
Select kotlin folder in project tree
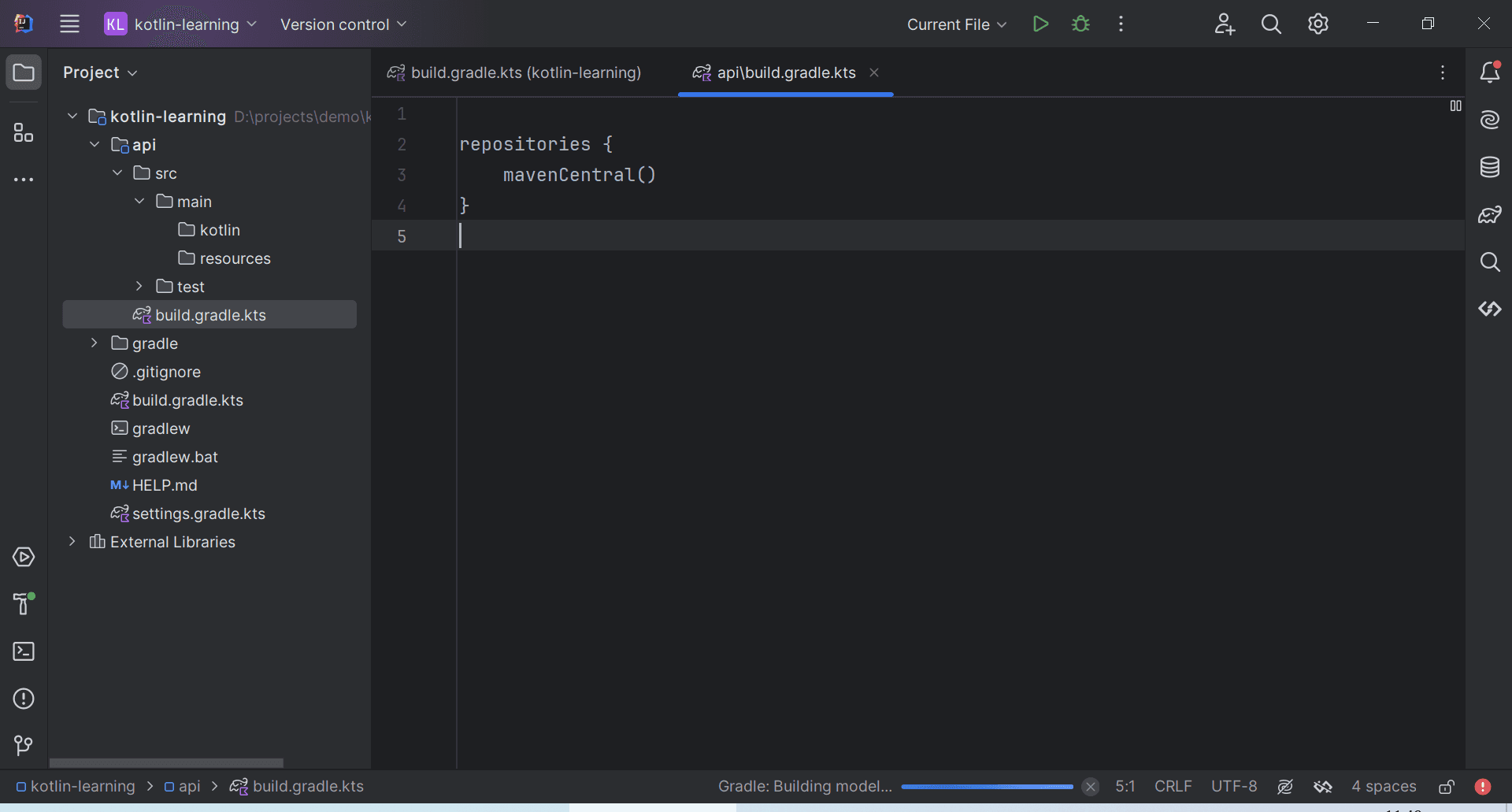[x=209, y=230]
